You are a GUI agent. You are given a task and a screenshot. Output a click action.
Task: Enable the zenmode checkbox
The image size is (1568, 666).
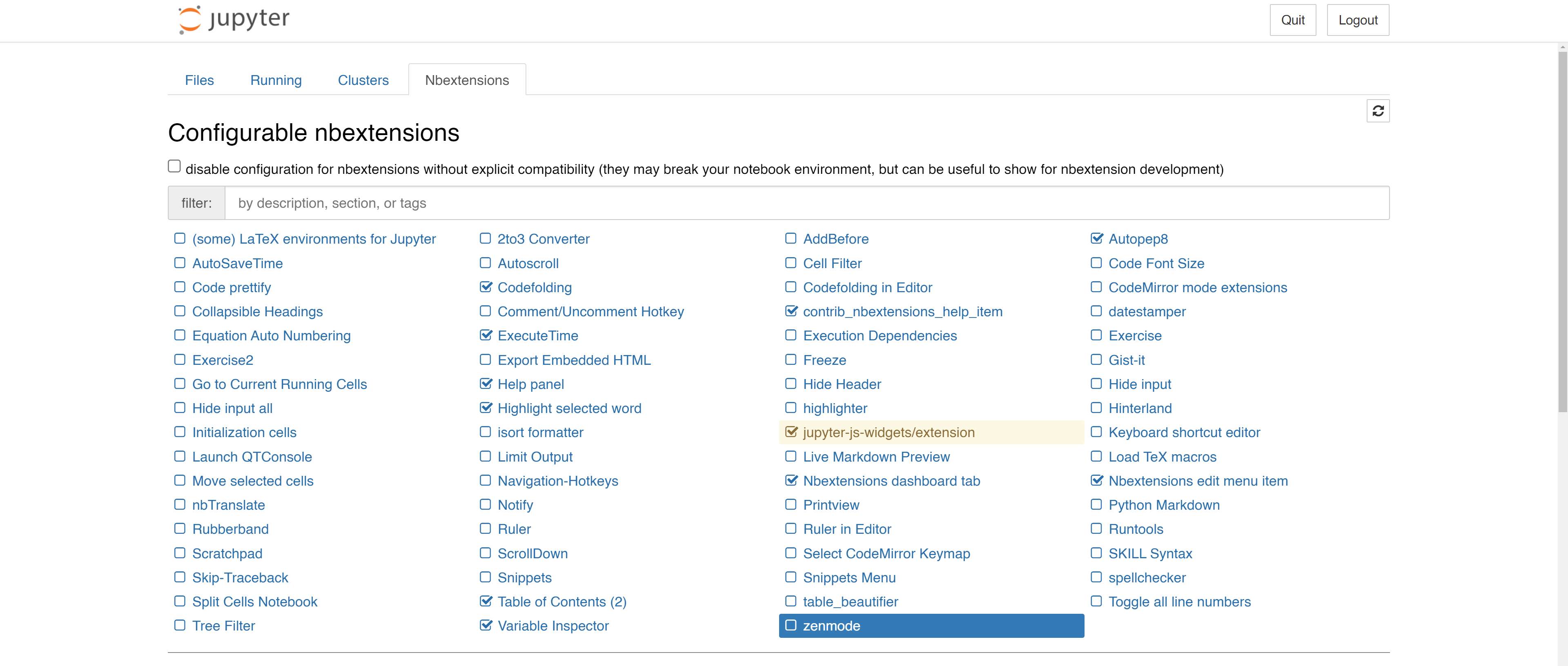[x=791, y=625]
